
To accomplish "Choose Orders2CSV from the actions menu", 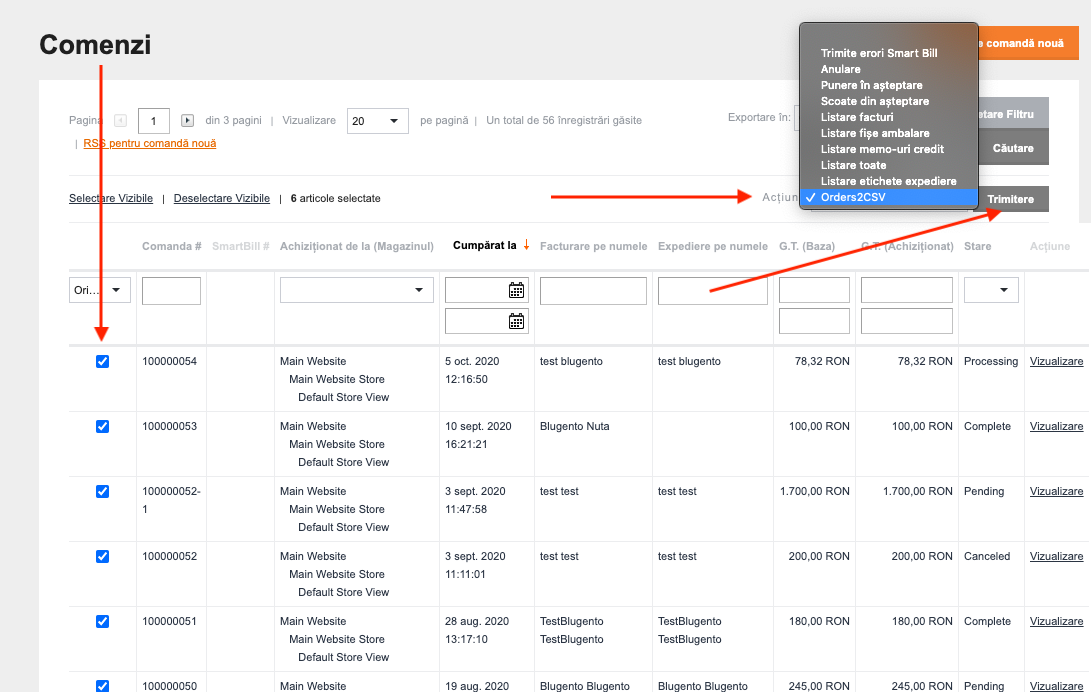I will coord(889,198).
